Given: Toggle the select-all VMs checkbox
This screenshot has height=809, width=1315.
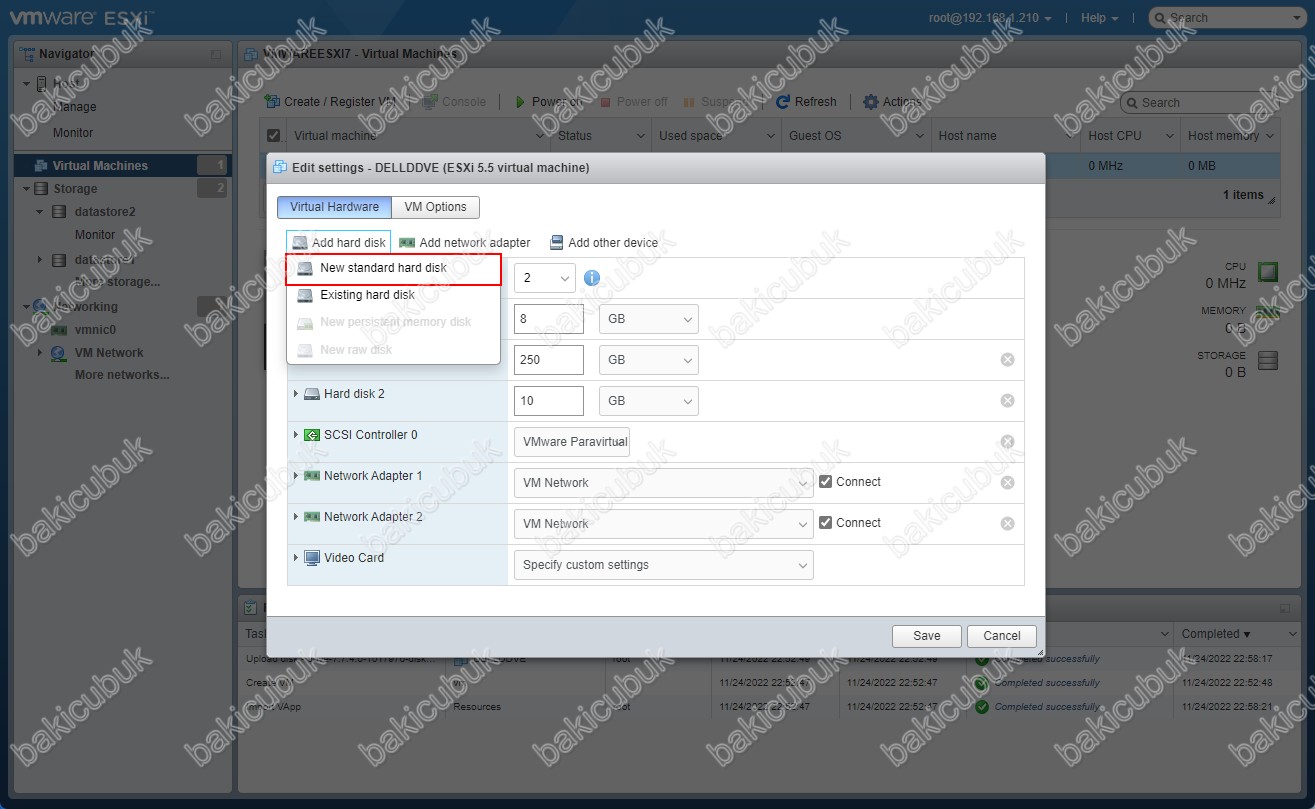Looking at the screenshot, I should coord(274,135).
